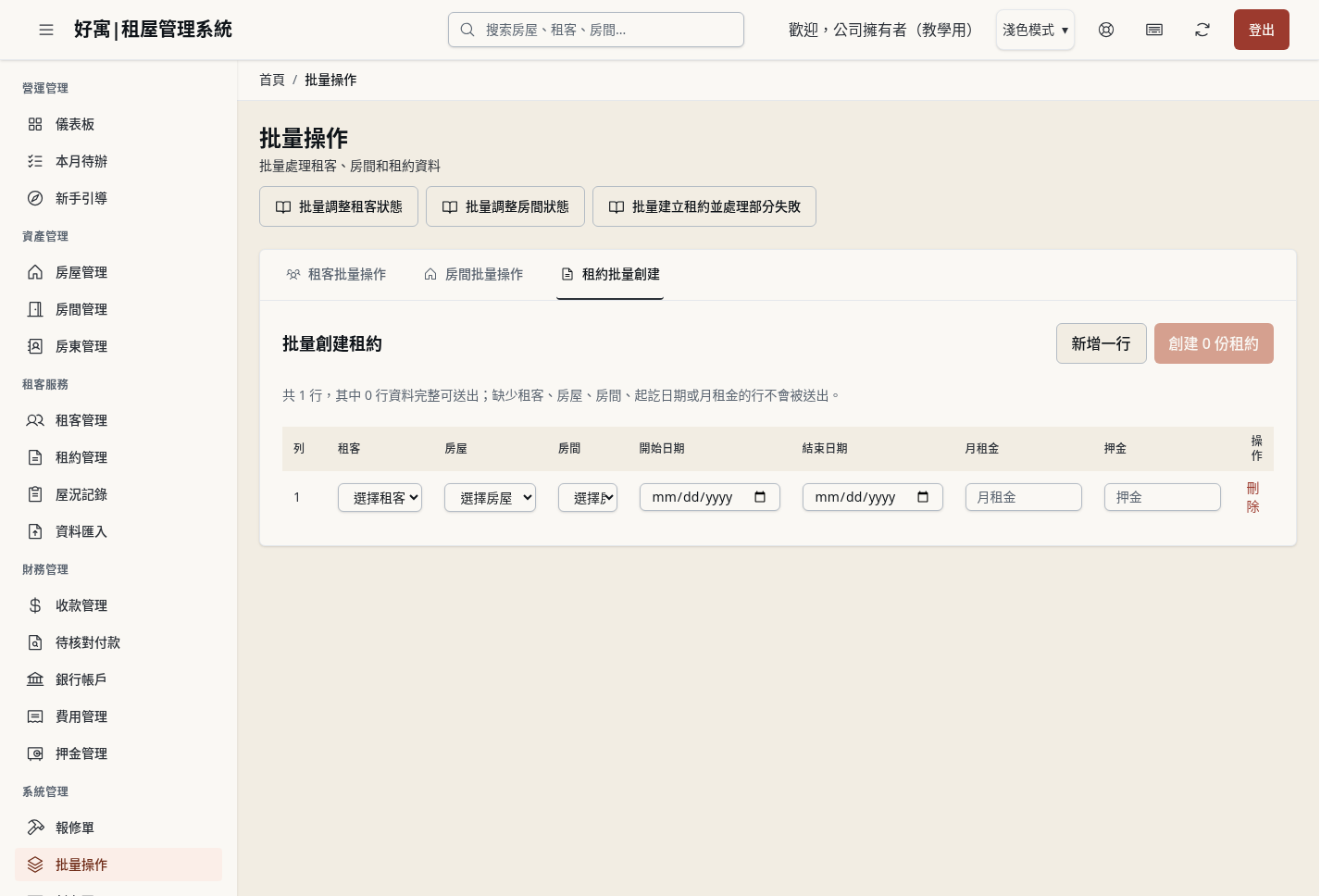Toggle the hamburger sidebar menu icon
The width and height of the screenshot is (1333, 896).
point(46,30)
